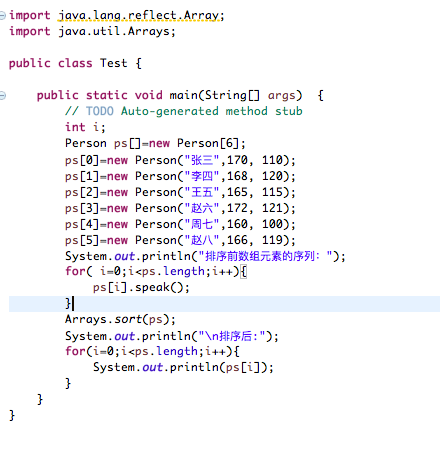Click the TODO Auto-generated method stub comment
440x451 pixels.
pos(184,111)
